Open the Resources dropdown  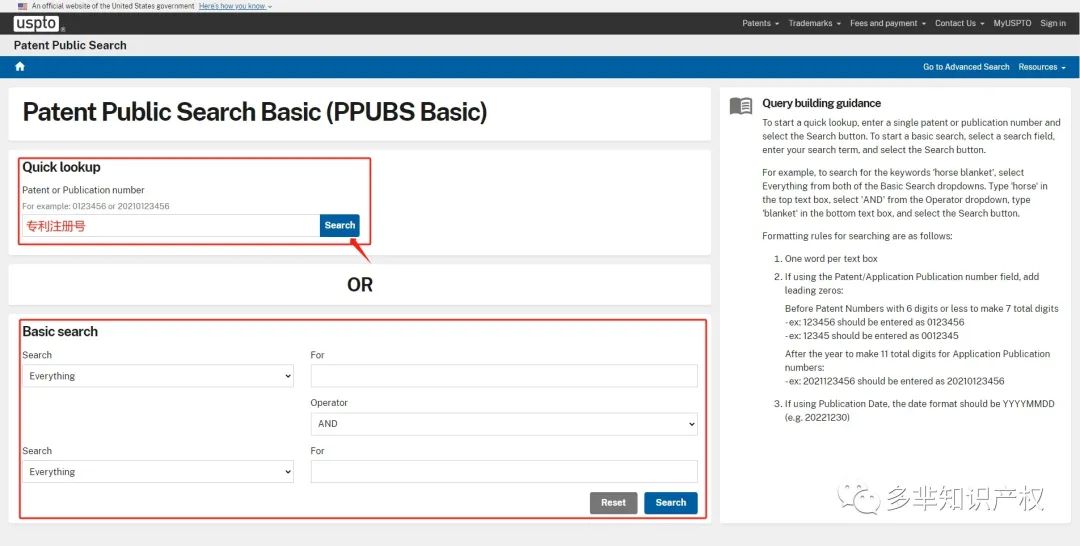click(x=1041, y=67)
